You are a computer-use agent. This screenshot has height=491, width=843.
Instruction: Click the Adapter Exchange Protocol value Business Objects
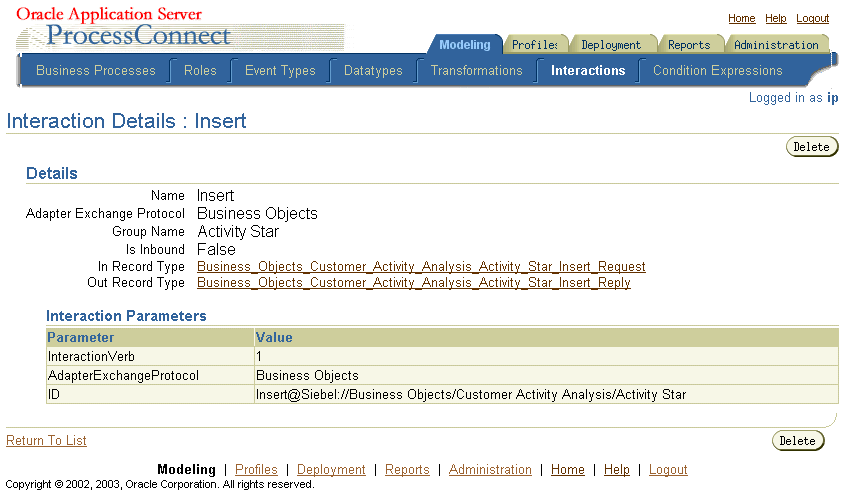257,214
